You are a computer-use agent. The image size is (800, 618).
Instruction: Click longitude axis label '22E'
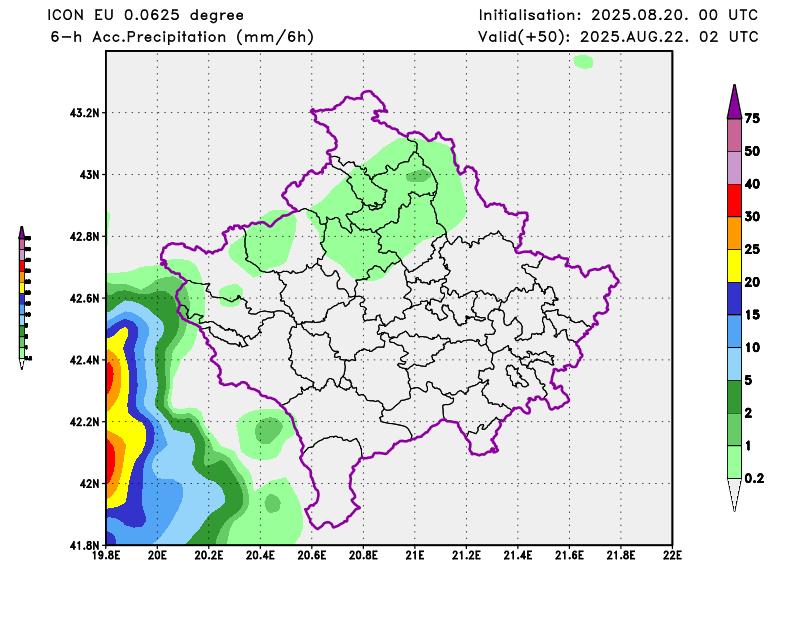coord(672,555)
